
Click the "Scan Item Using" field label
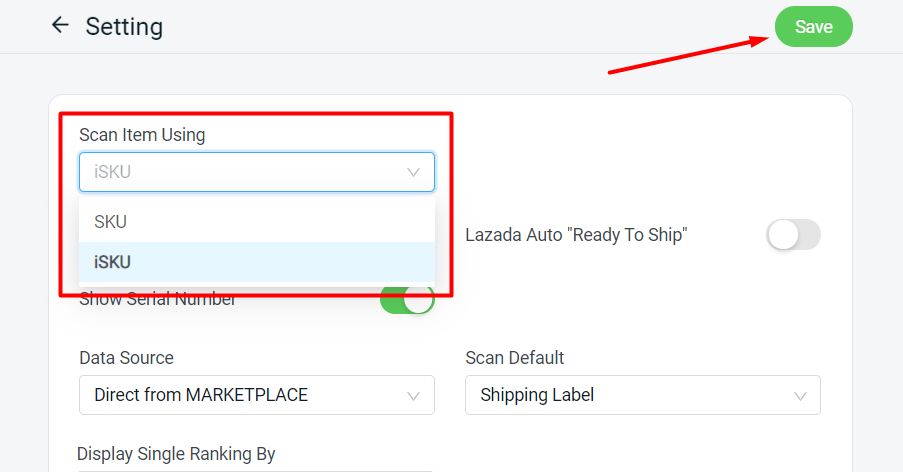click(142, 135)
